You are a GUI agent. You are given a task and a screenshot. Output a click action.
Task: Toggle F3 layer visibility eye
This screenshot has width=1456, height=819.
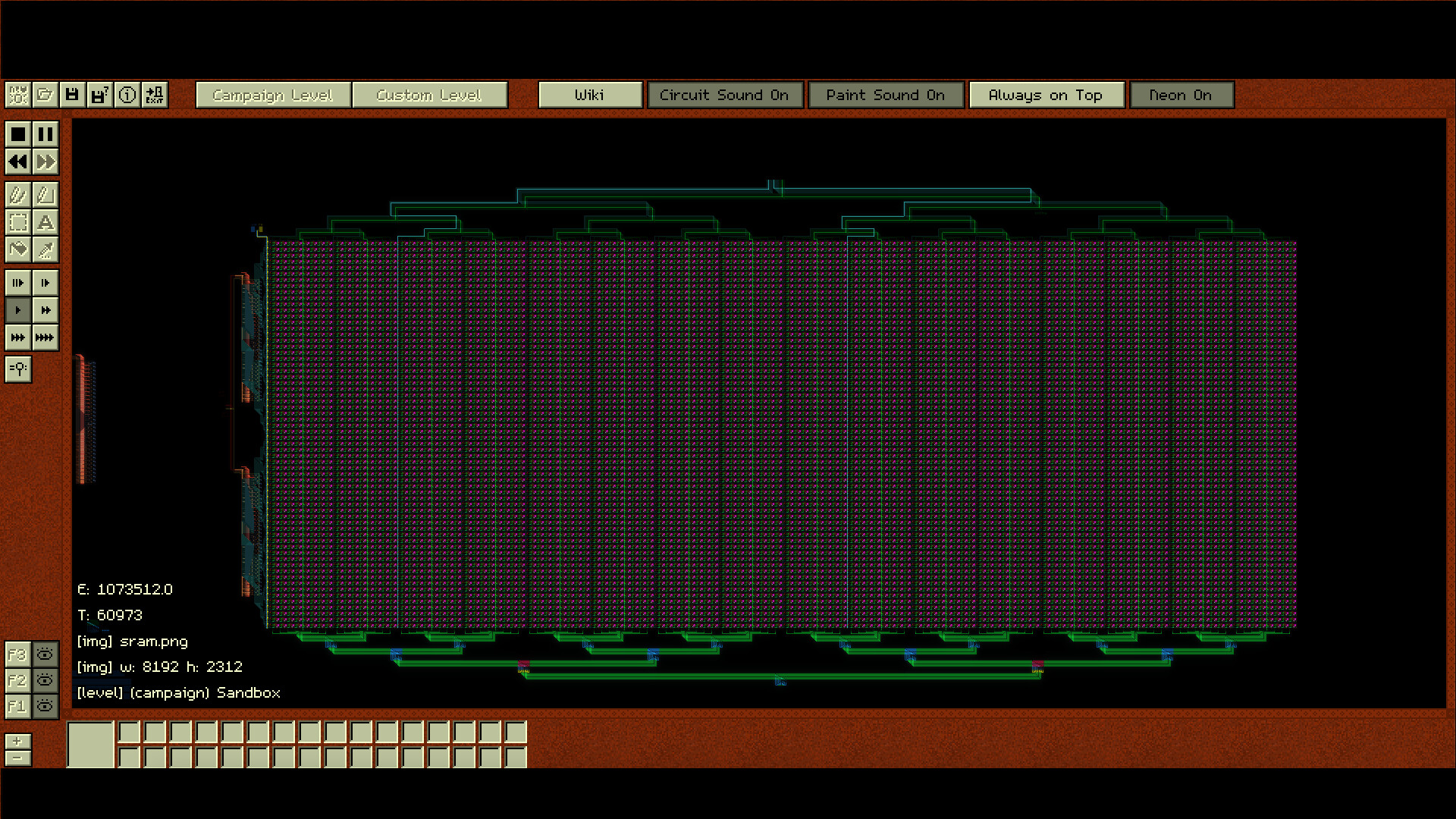click(45, 654)
